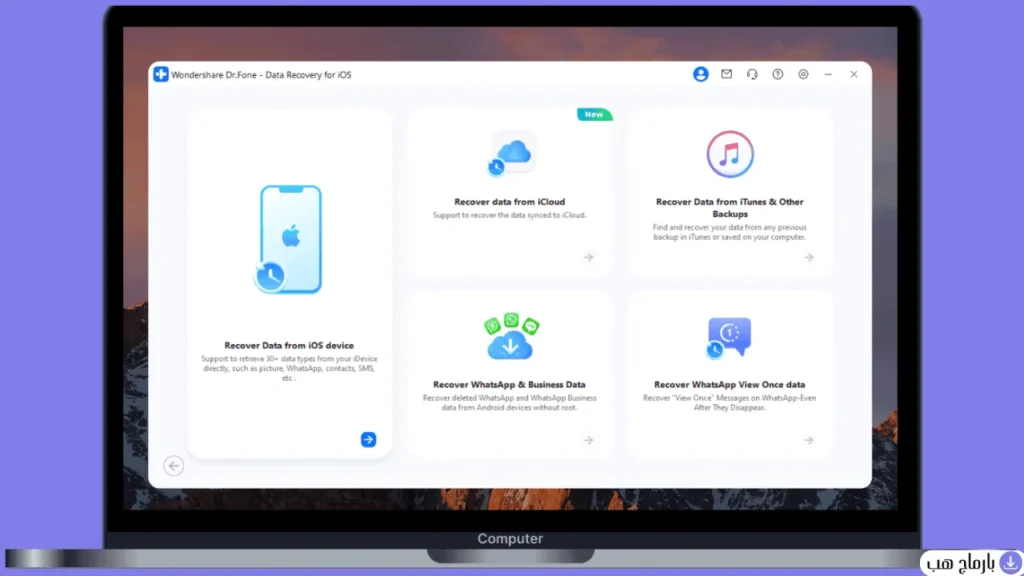Open the help question mark icon
Screen dimensions: 1024x576
tap(778, 74)
